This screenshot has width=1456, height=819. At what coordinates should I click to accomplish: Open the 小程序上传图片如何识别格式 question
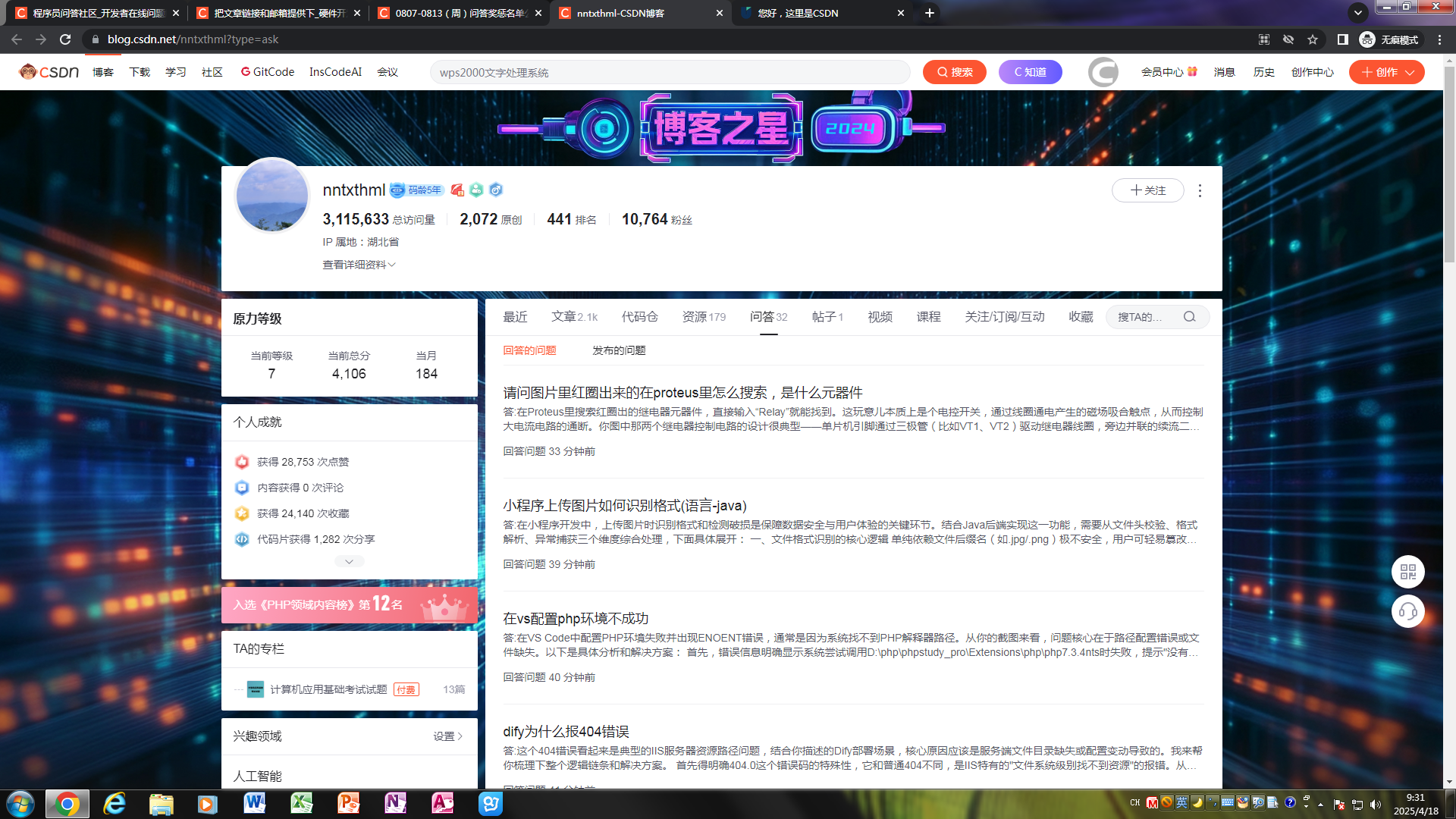click(x=625, y=506)
